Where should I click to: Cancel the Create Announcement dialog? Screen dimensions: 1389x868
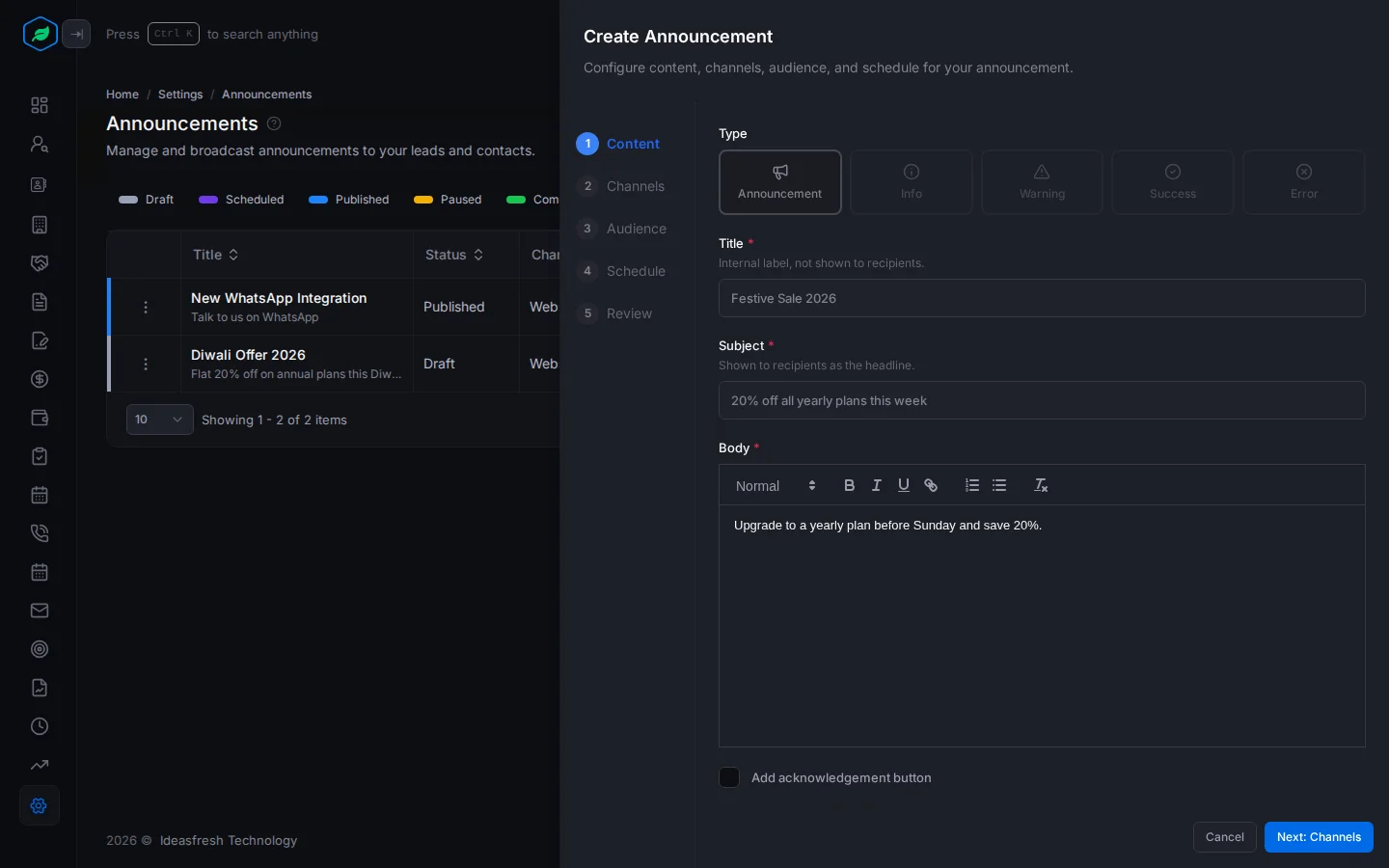pos(1225,837)
